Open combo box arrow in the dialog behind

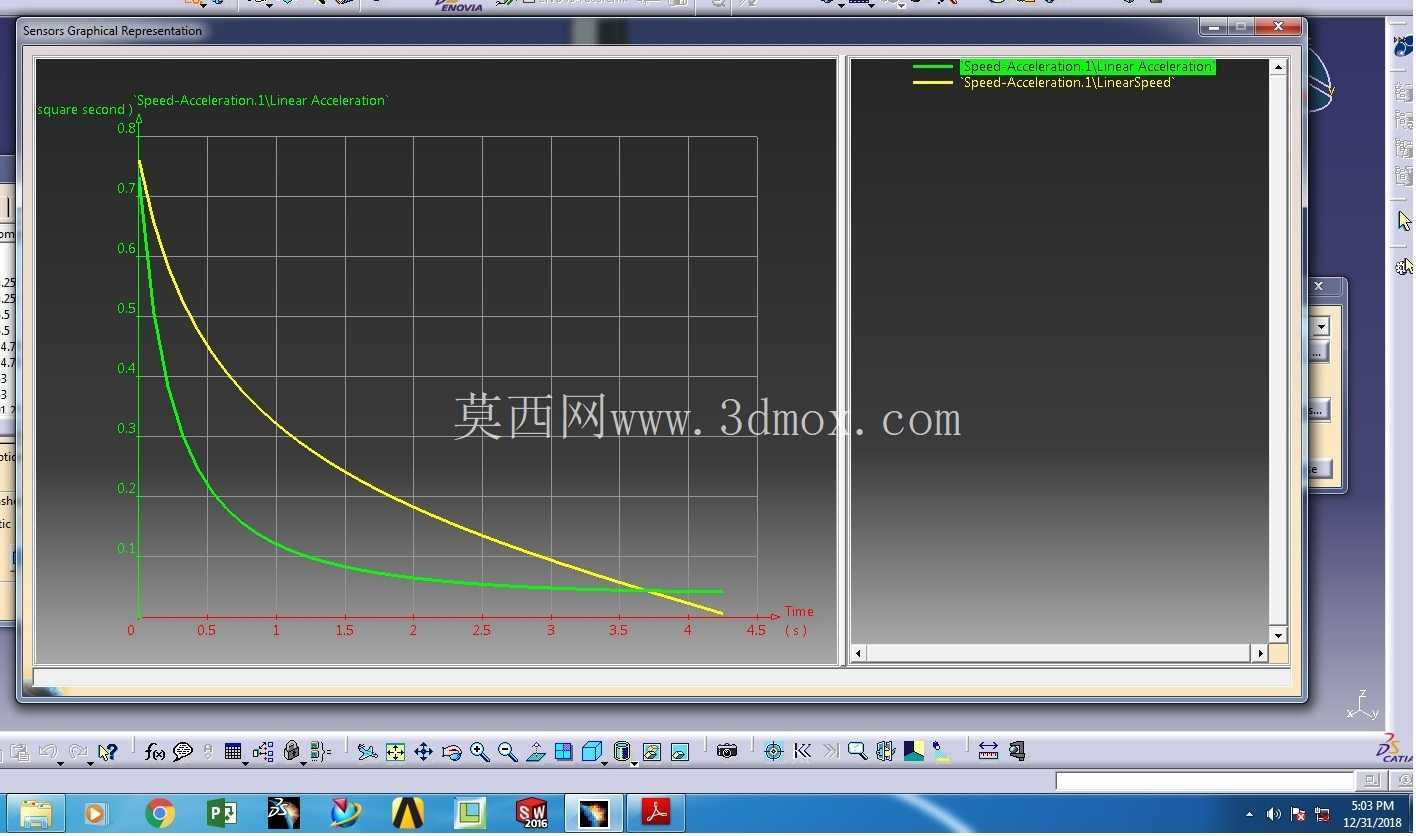pyautogui.click(x=1321, y=327)
